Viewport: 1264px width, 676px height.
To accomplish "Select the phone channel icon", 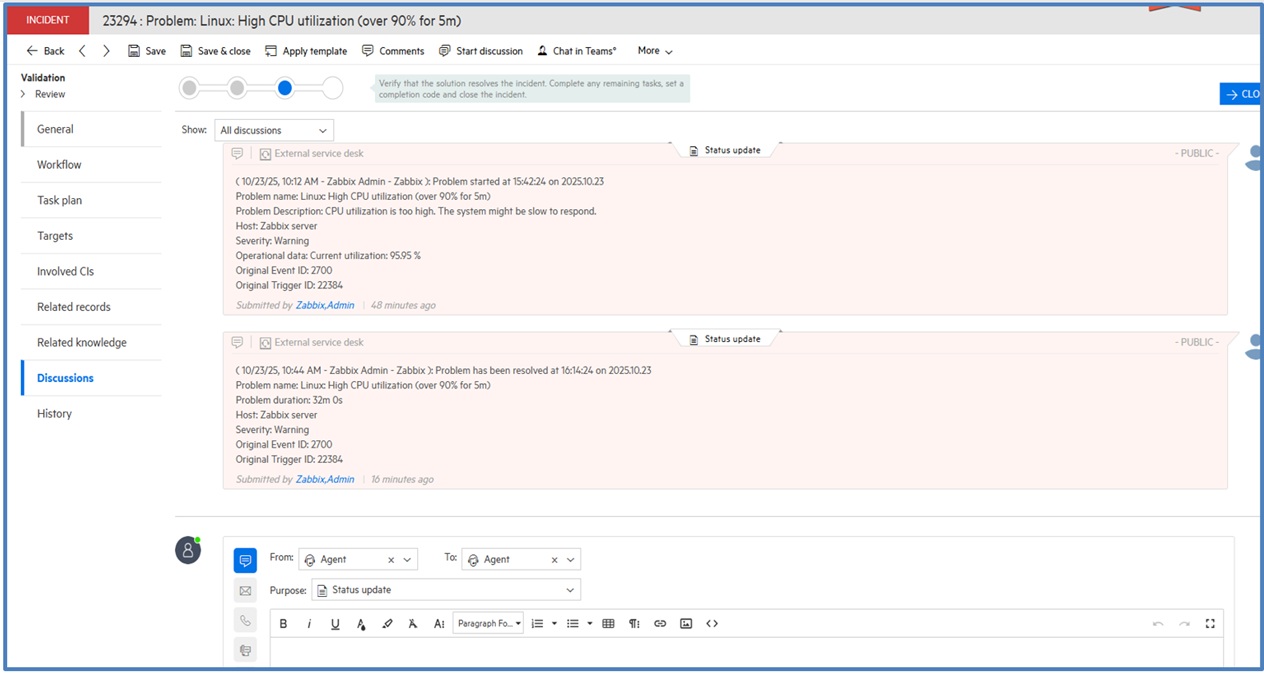I will click(245, 620).
